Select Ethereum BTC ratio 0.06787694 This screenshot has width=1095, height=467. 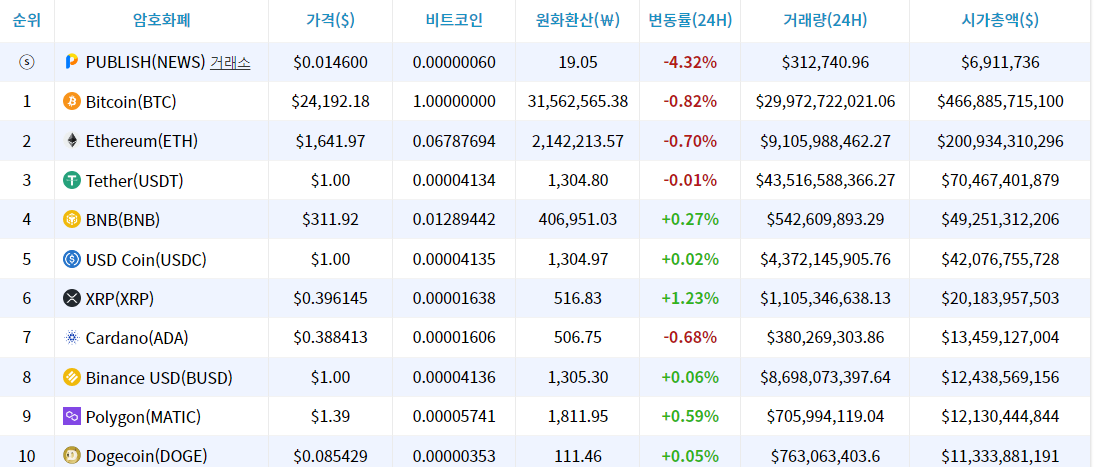[x=454, y=141]
